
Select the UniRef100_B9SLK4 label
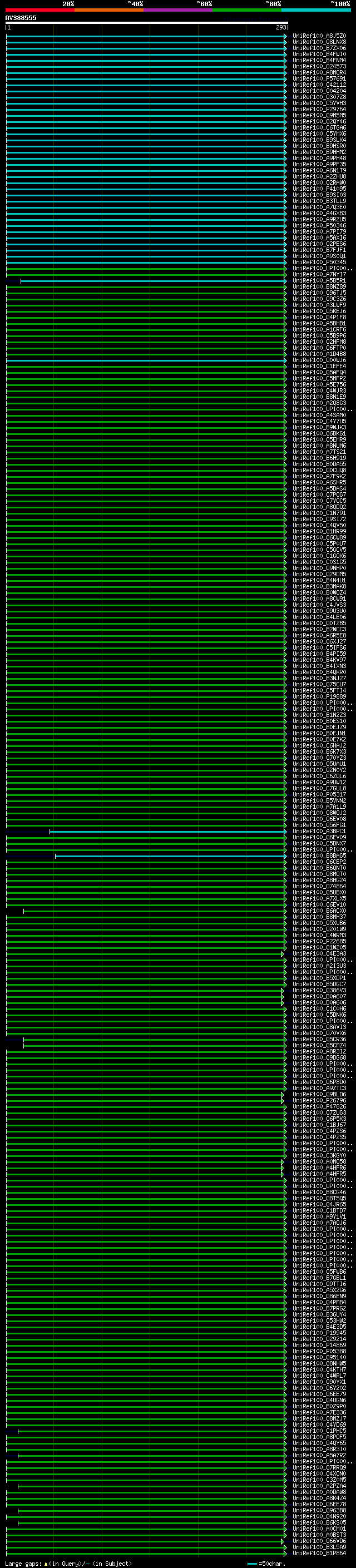coord(319,140)
